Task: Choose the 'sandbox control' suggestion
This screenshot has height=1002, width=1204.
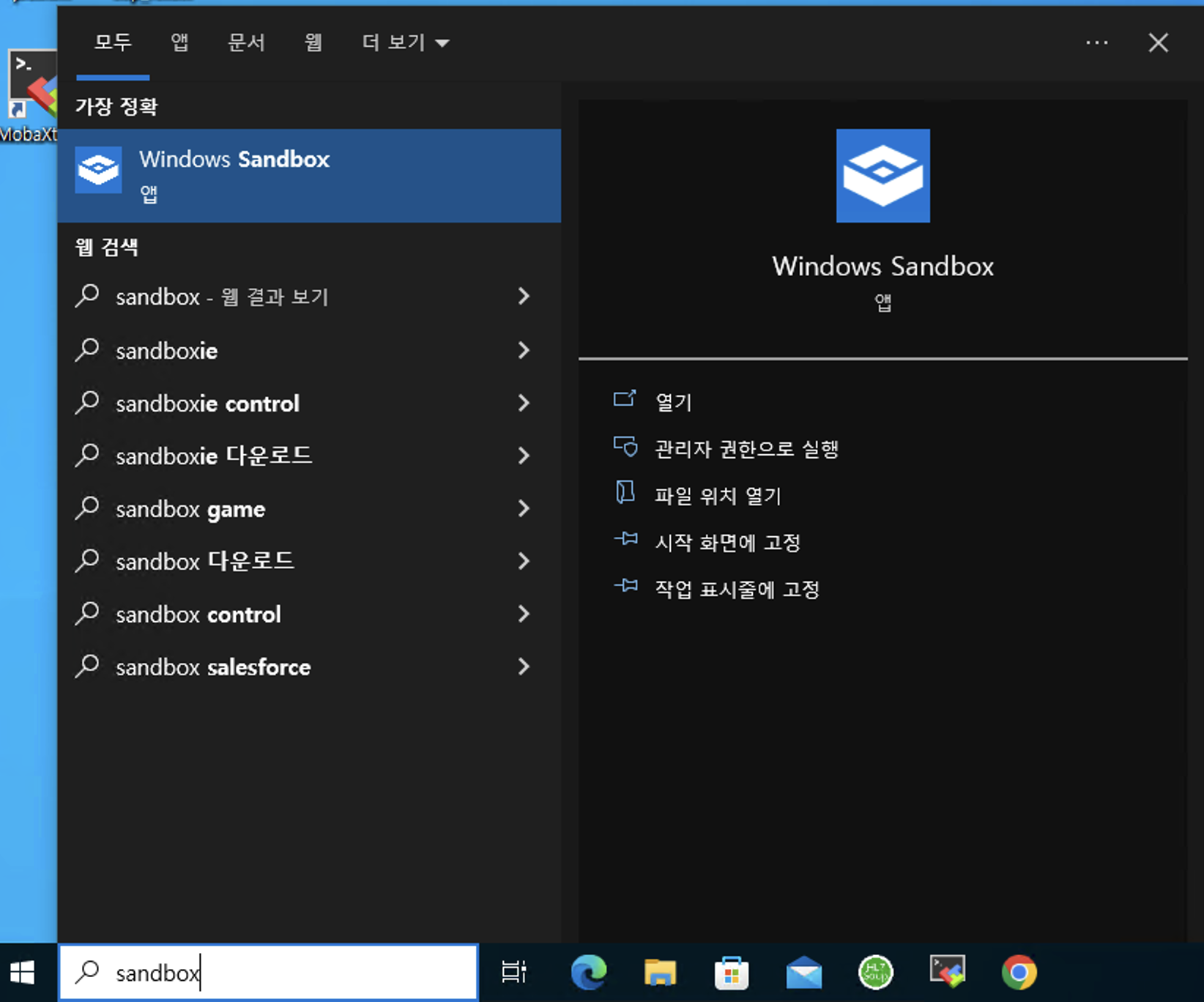Action: pyautogui.click(x=309, y=614)
